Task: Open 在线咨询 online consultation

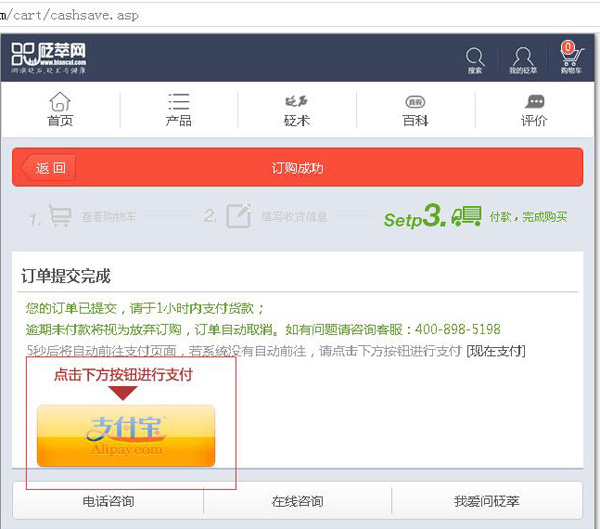Action: click(x=297, y=501)
